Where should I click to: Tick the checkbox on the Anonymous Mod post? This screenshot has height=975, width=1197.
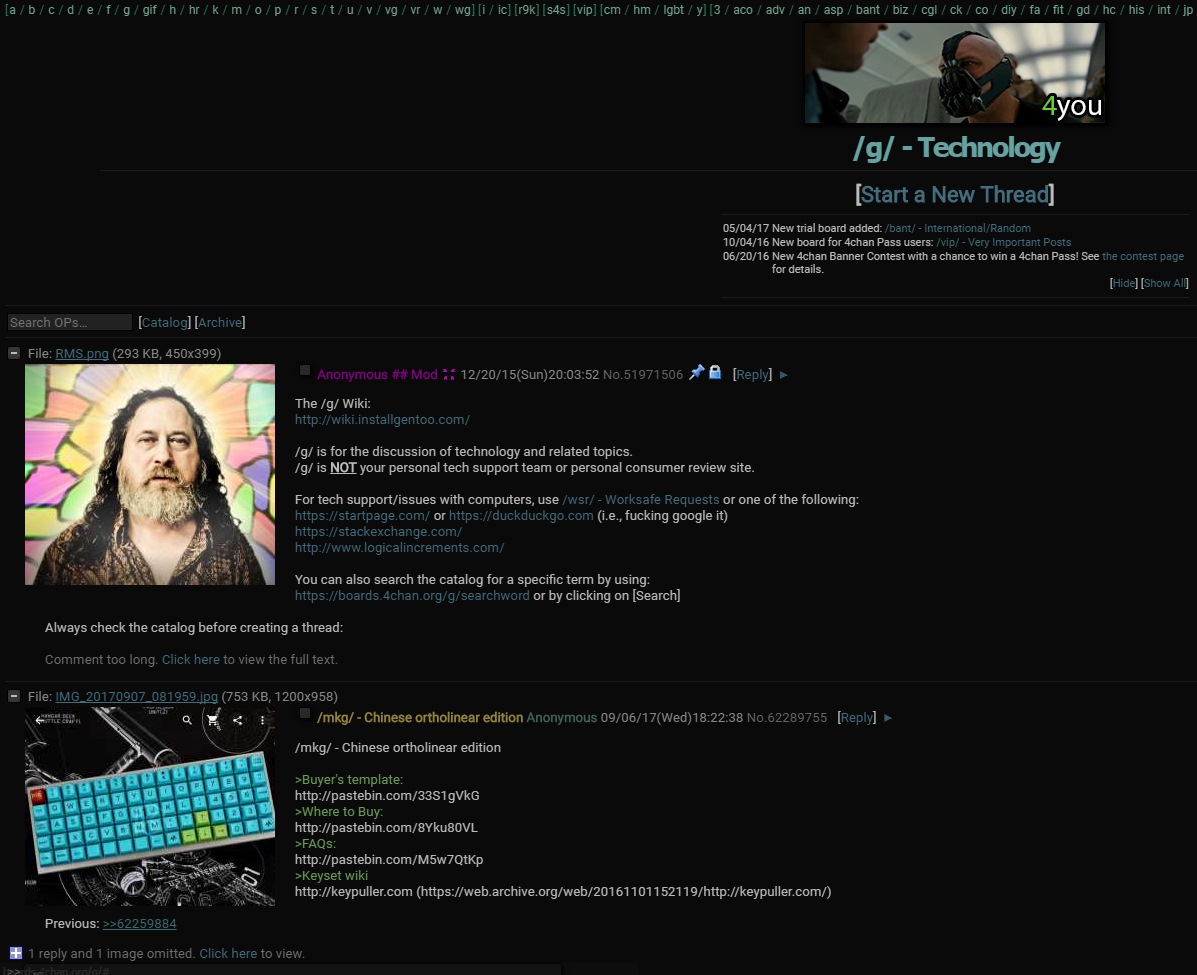tap(304, 370)
